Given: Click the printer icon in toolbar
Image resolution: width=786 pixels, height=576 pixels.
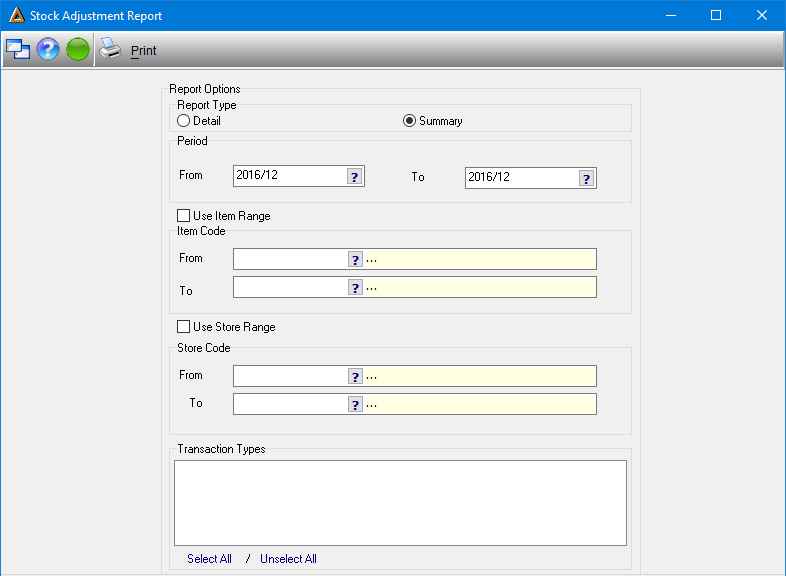Looking at the screenshot, I should (x=110, y=49).
